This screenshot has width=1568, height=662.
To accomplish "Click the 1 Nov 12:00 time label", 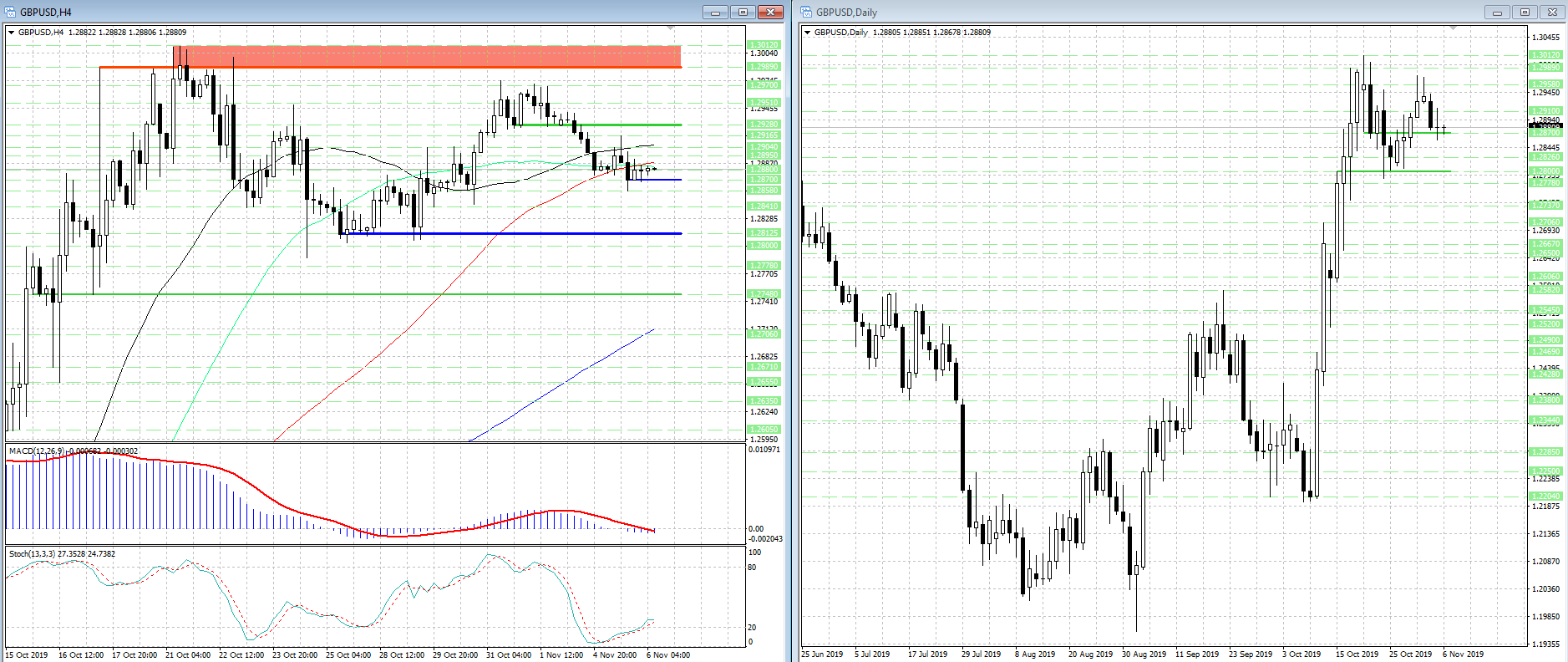I will pos(561,655).
